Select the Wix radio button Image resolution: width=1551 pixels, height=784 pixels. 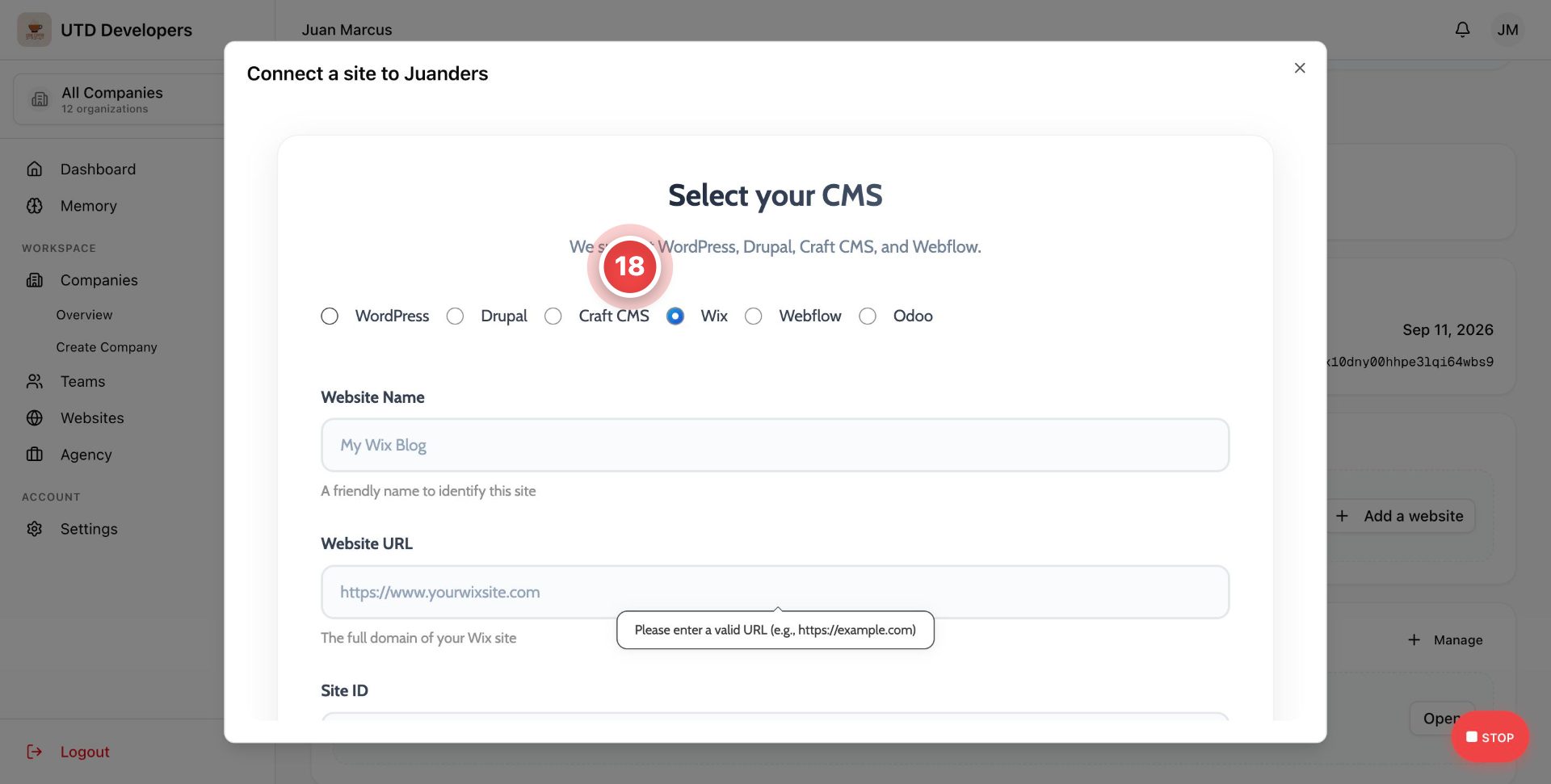[675, 316]
